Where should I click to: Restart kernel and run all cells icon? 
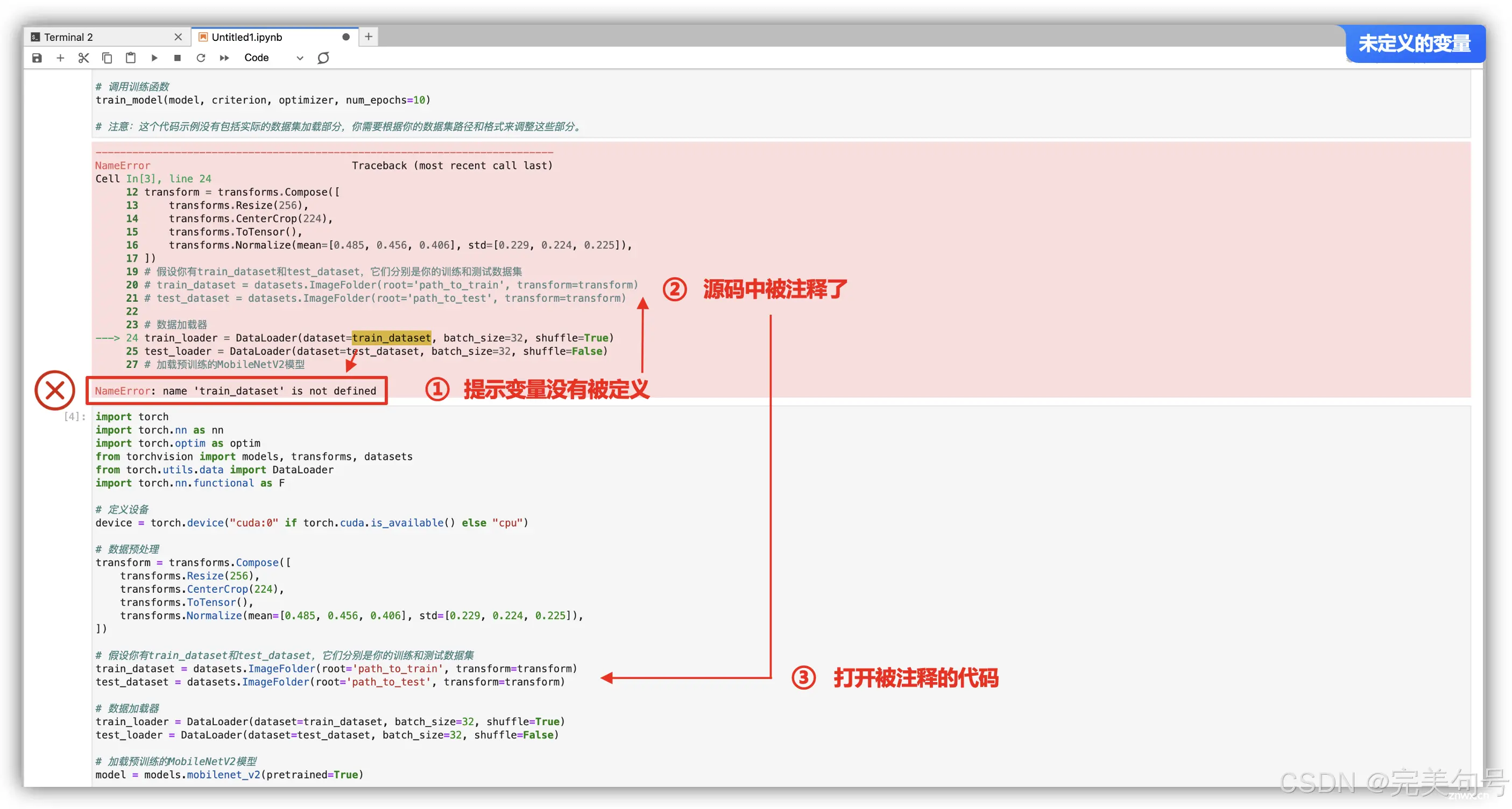(224, 58)
